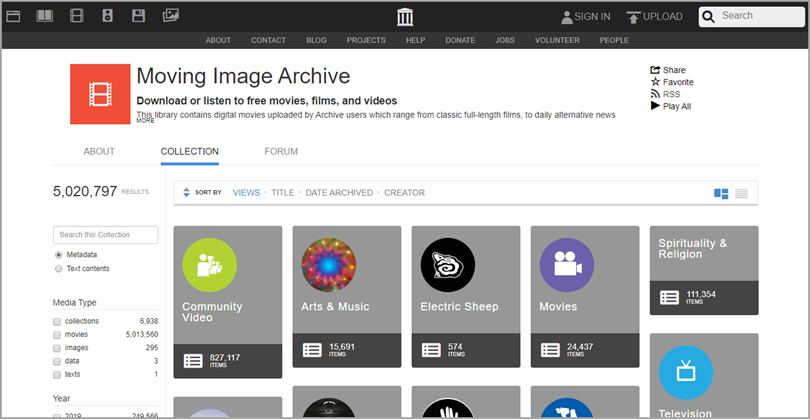Open the Arts & Music colorful thumbnail

pyautogui.click(x=329, y=265)
